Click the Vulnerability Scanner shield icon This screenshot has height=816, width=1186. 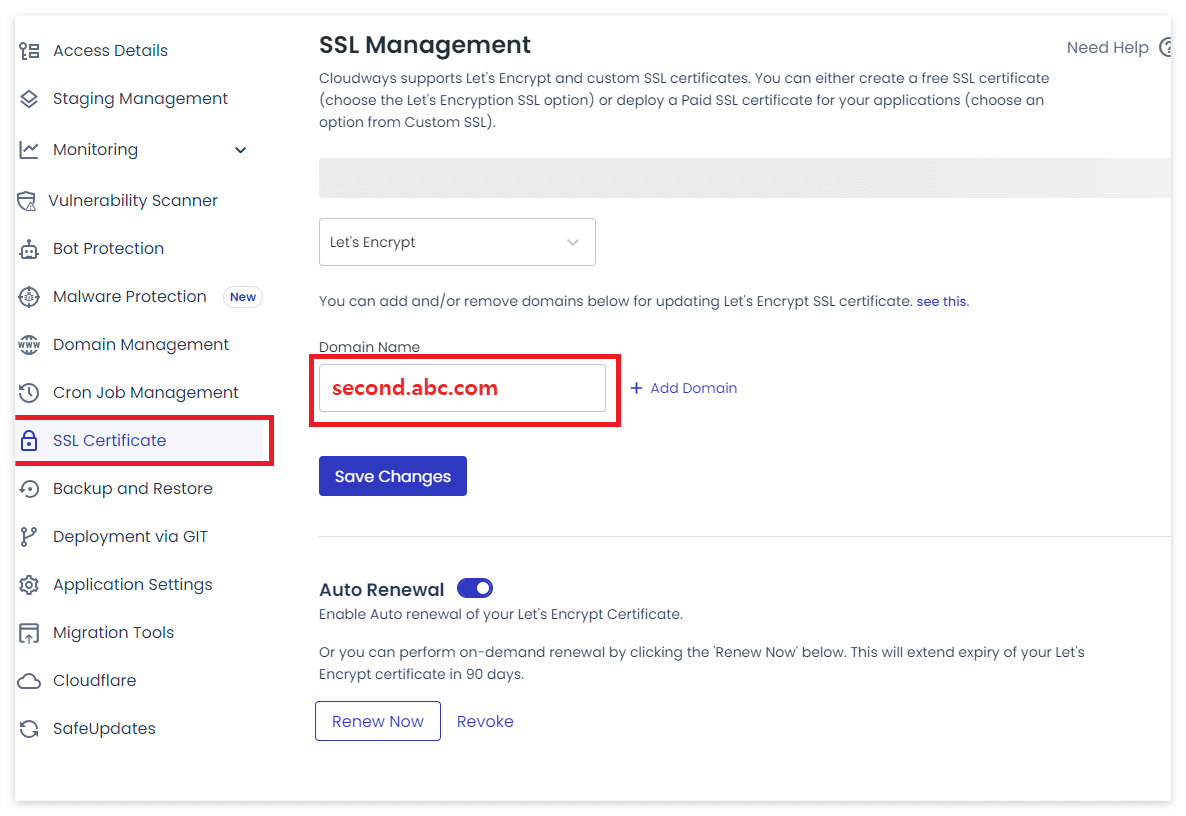coord(26,200)
